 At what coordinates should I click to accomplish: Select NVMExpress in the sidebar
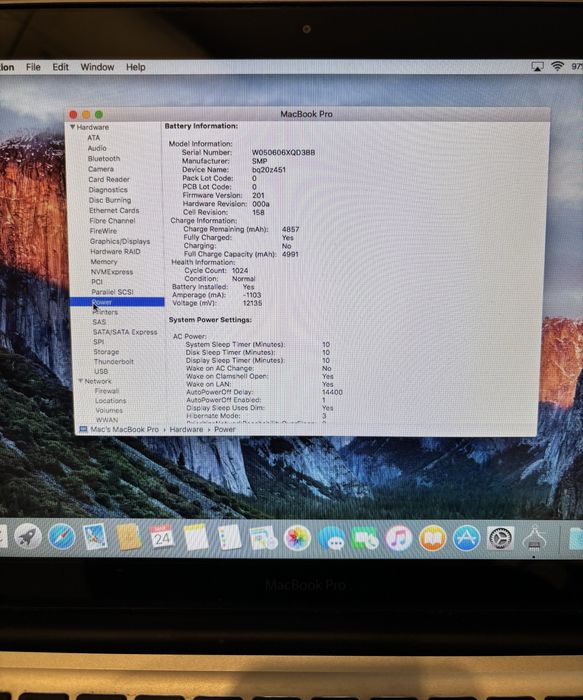click(112, 271)
